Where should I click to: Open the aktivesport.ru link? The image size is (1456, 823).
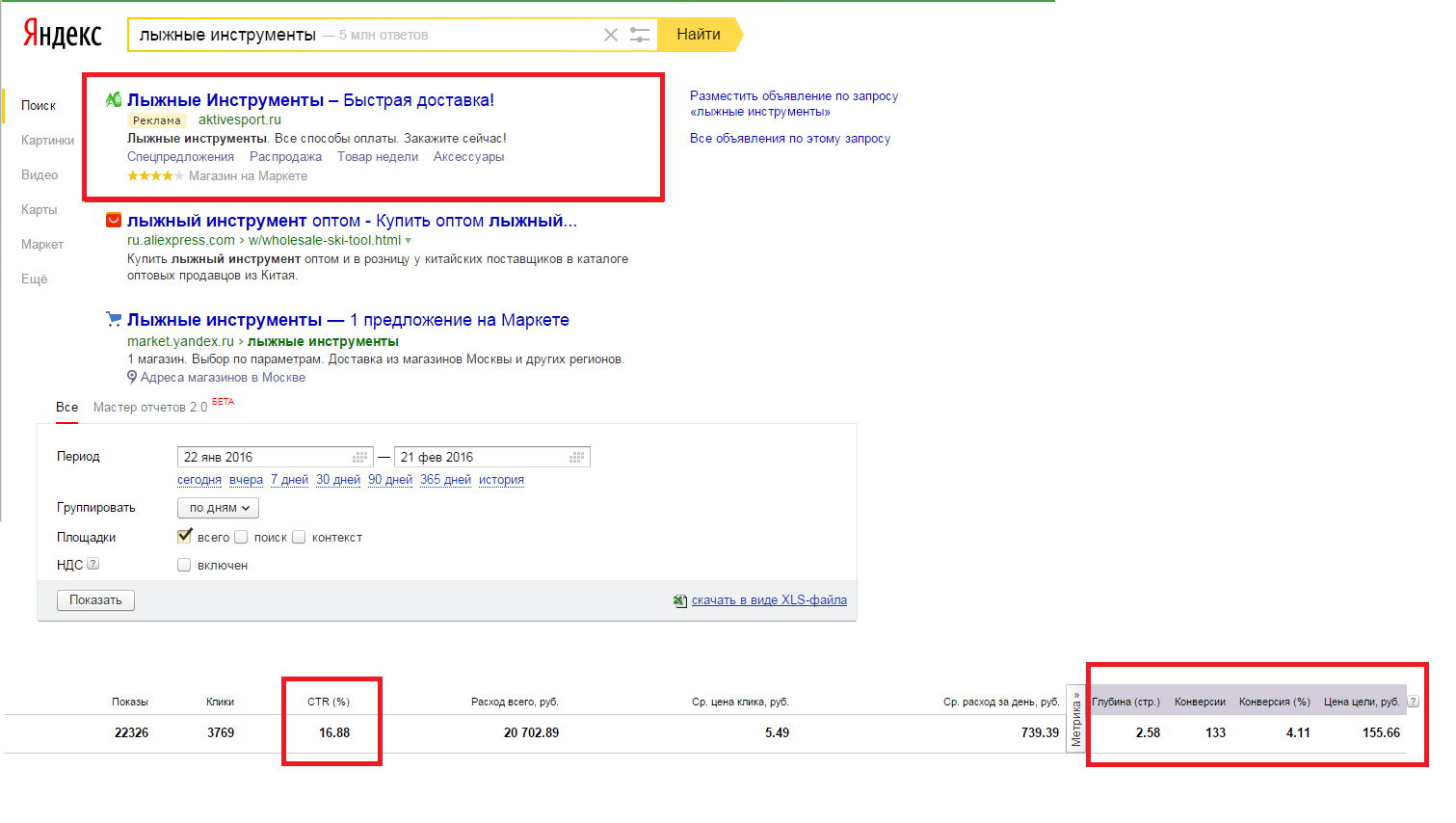(240, 119)
